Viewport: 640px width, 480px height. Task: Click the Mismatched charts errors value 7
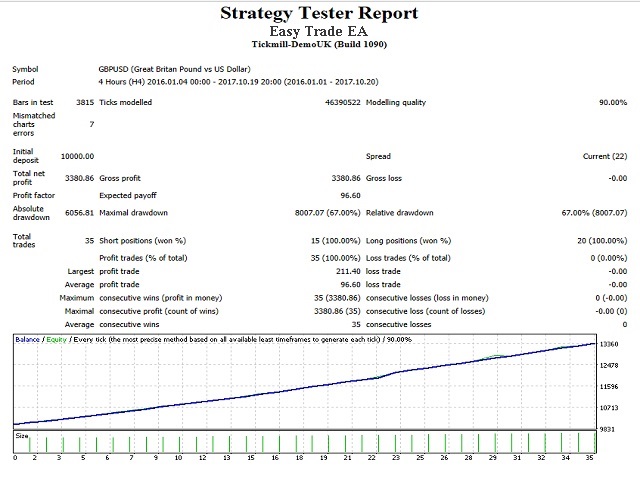pyautogui.click(x=92, y=124)
